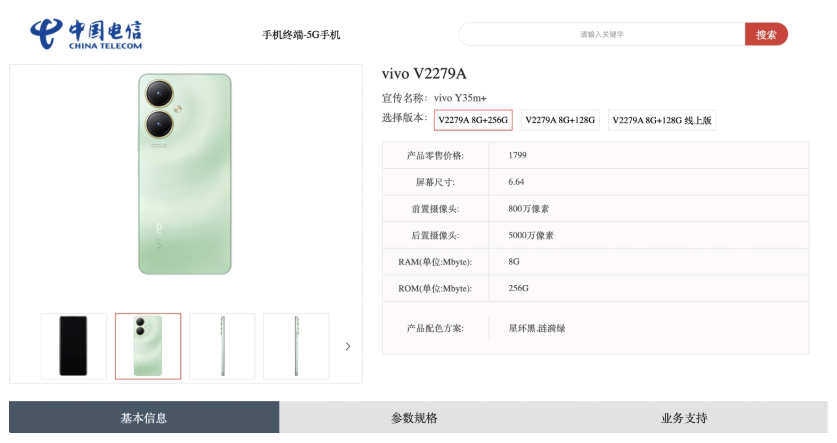
Task: Select version V2279A 8G+128G 线上版
Action: point(662,120)
